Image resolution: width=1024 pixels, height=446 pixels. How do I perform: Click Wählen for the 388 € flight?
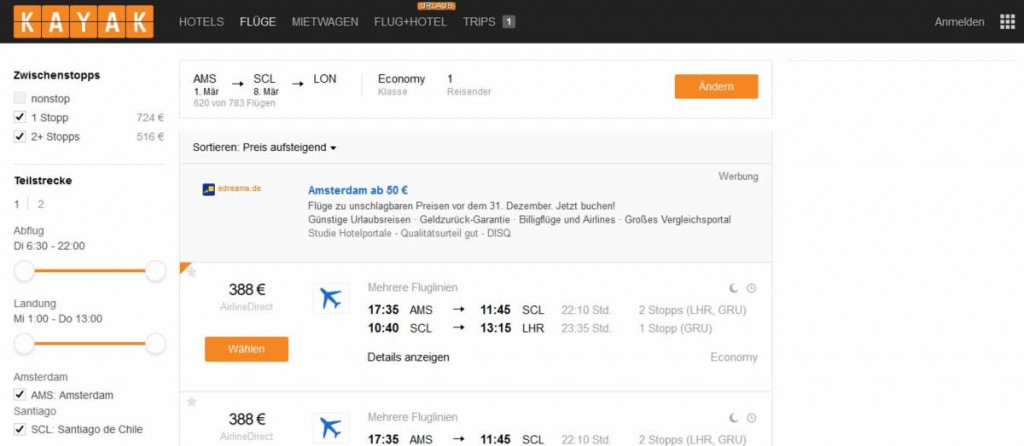pos(246,349)
